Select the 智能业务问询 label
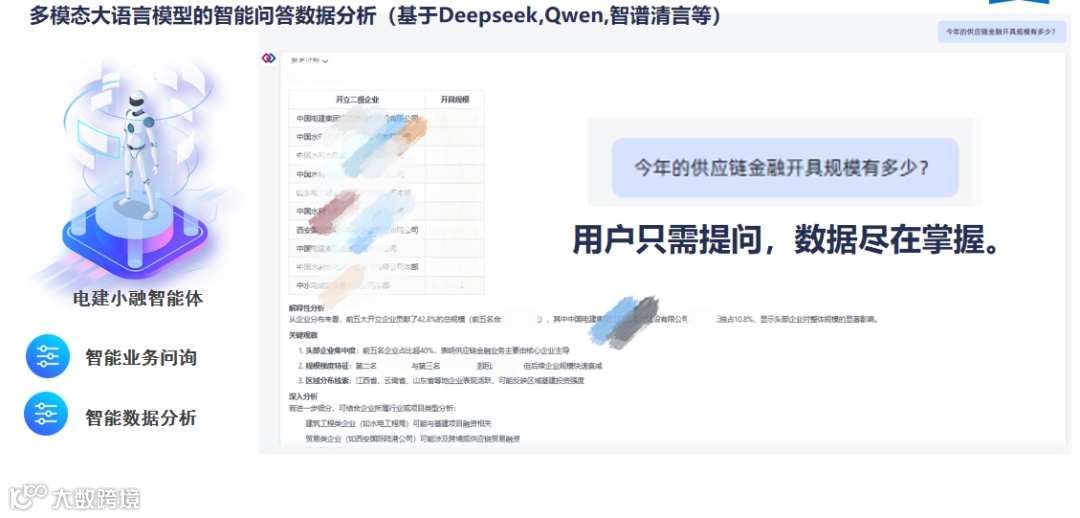This screenshot has width=1080, height=518. [x=141, y=358]
